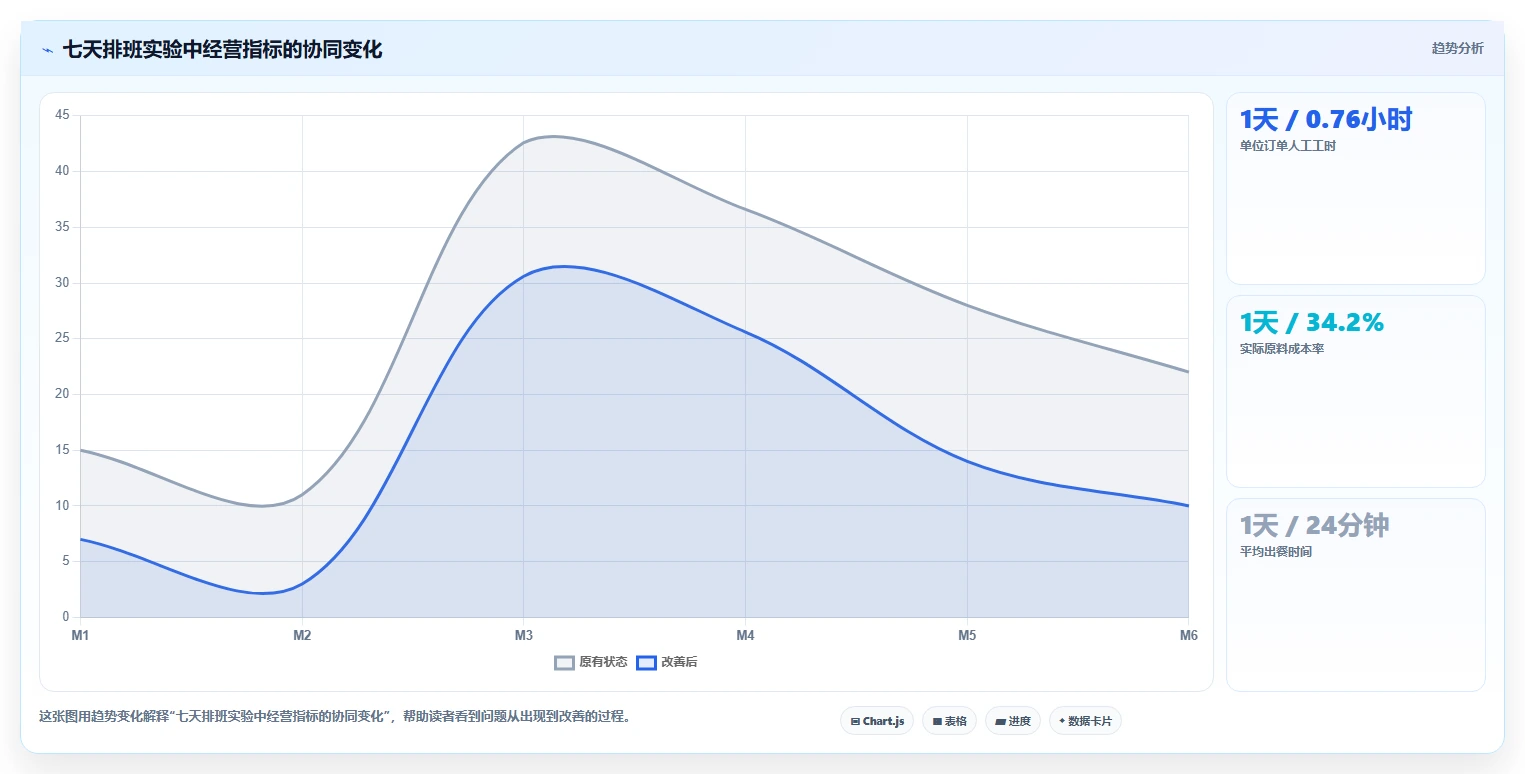Click the trend icon beside the chart title
This screenshot has width=1525, height=774.
tap(47, 50)
